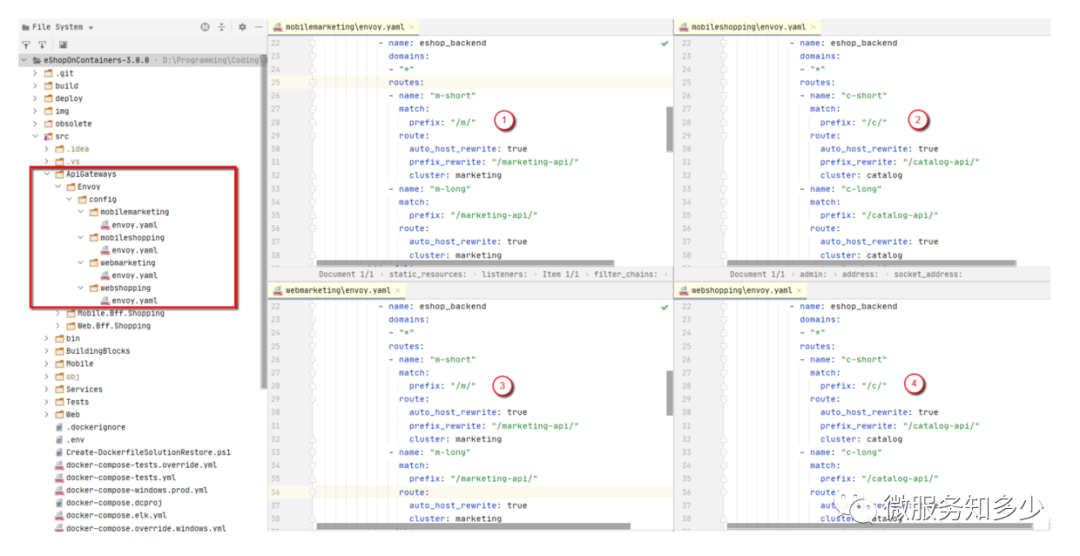Viewport: 1080px width, 556px height.
Task: Expand the Services folder arrow
Action: pyautogui.click(x=47, y=389)
